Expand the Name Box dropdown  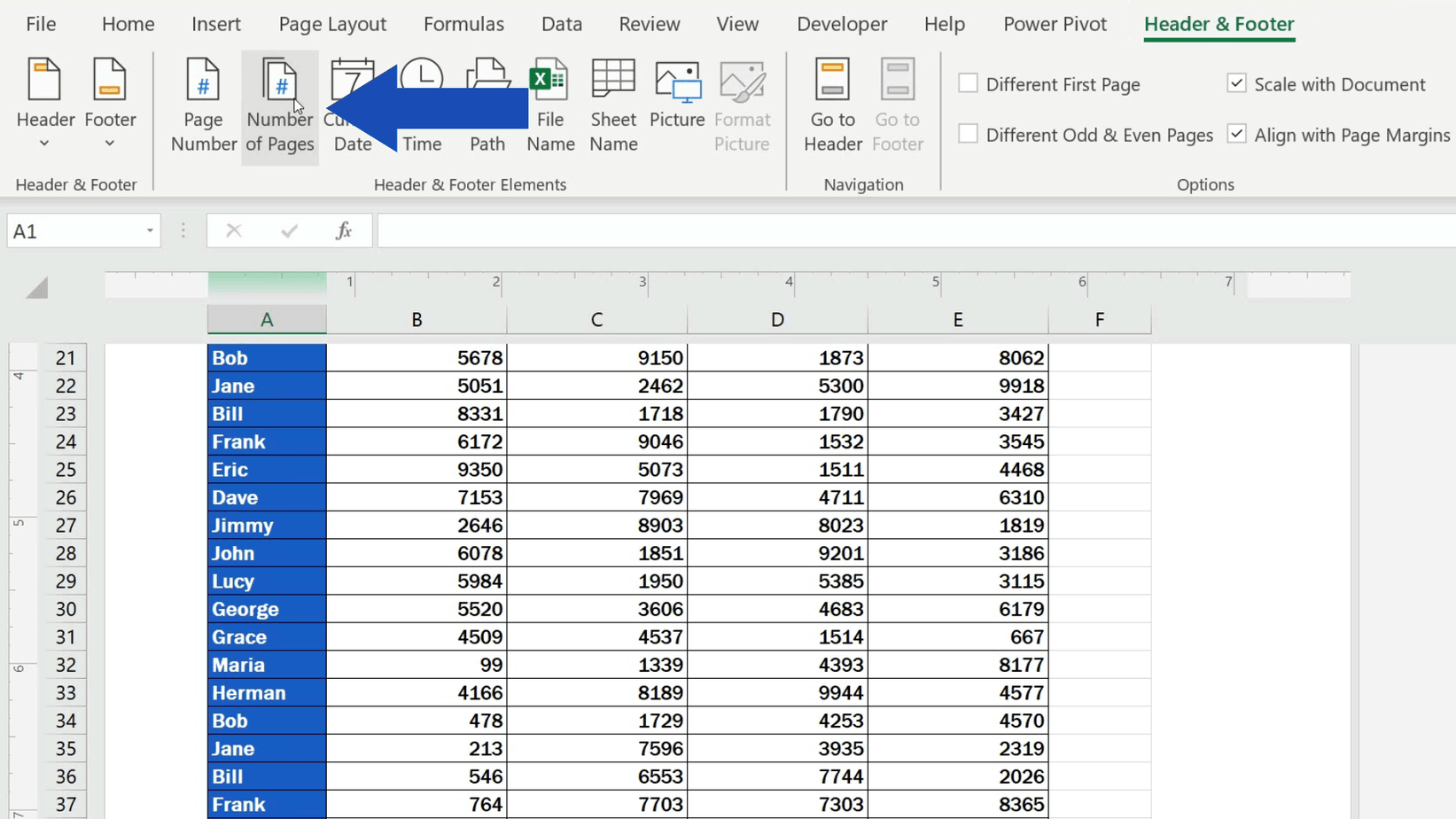coord(149,230)
